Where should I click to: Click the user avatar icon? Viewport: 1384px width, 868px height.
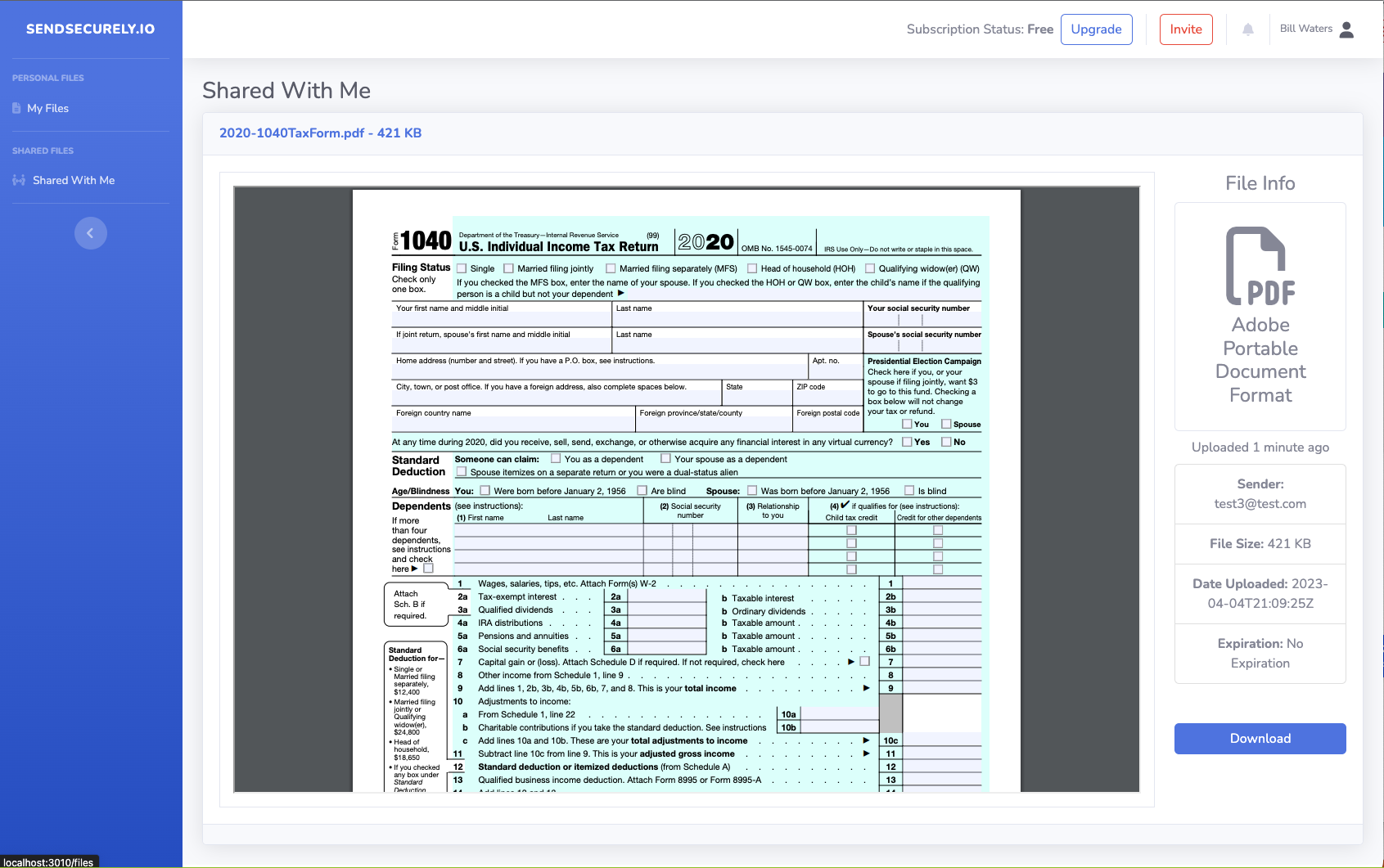(x=1347, y=29)
